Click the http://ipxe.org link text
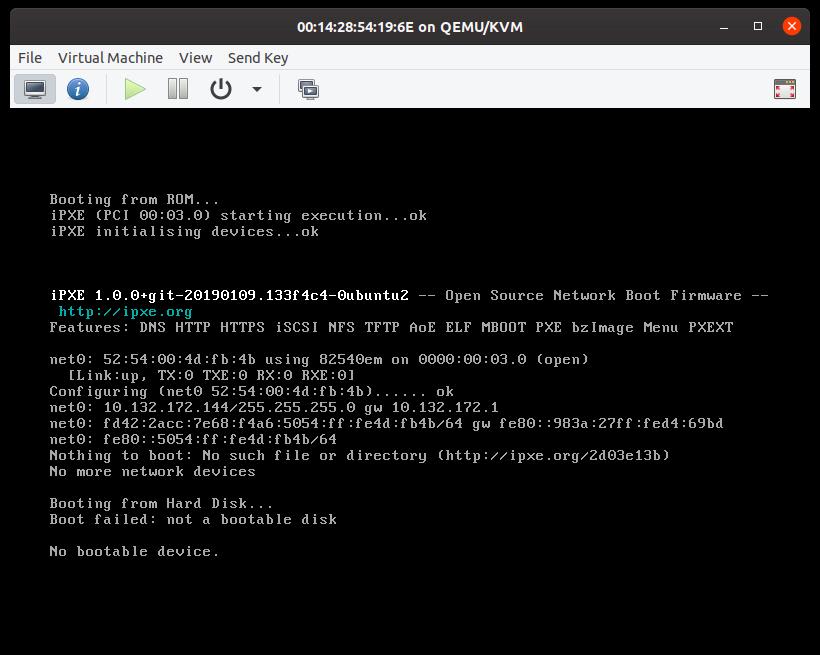This screenshot has height=655, width=820. 126,311
